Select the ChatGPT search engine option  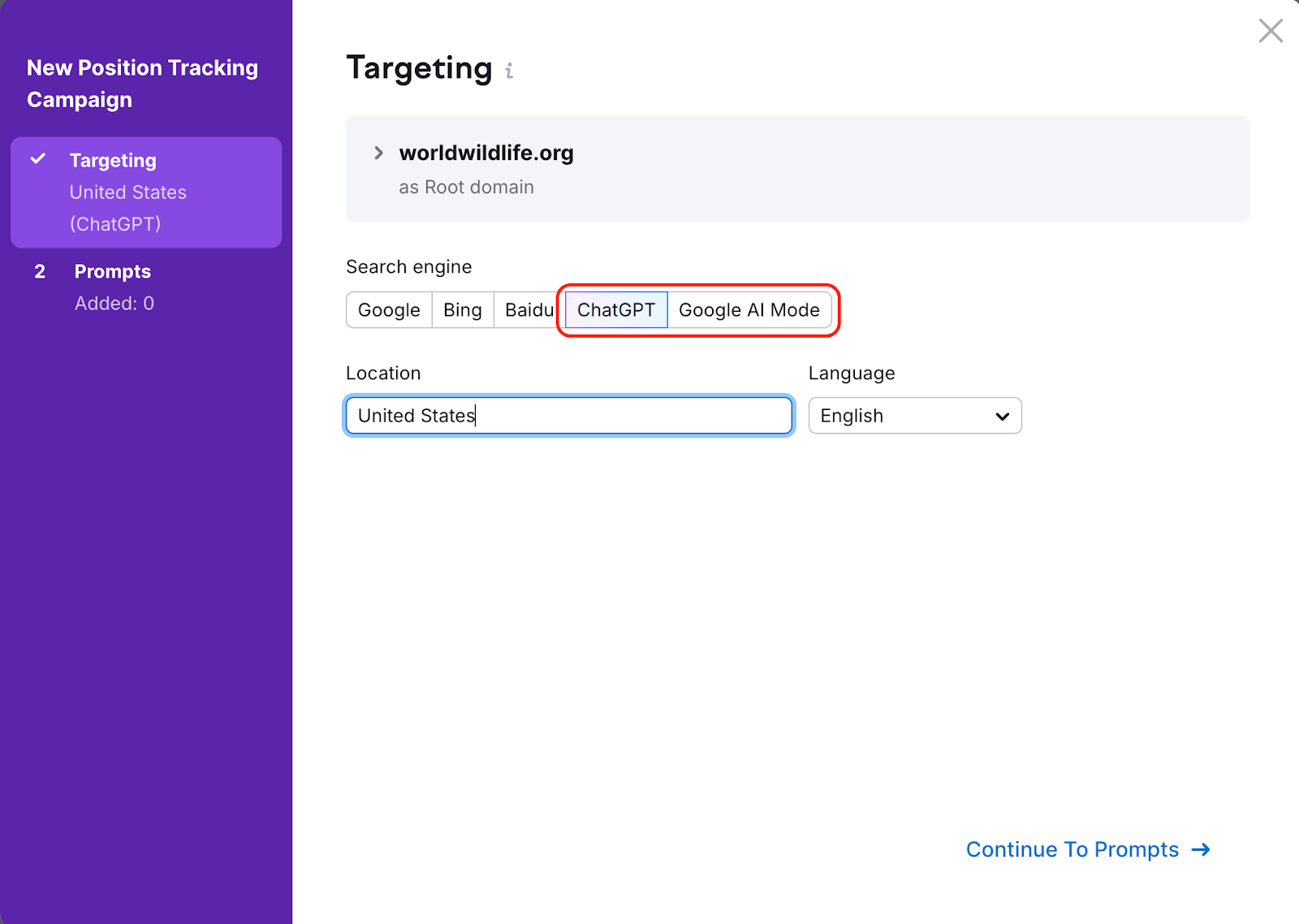pyautogui.click(x=616, y=310)
